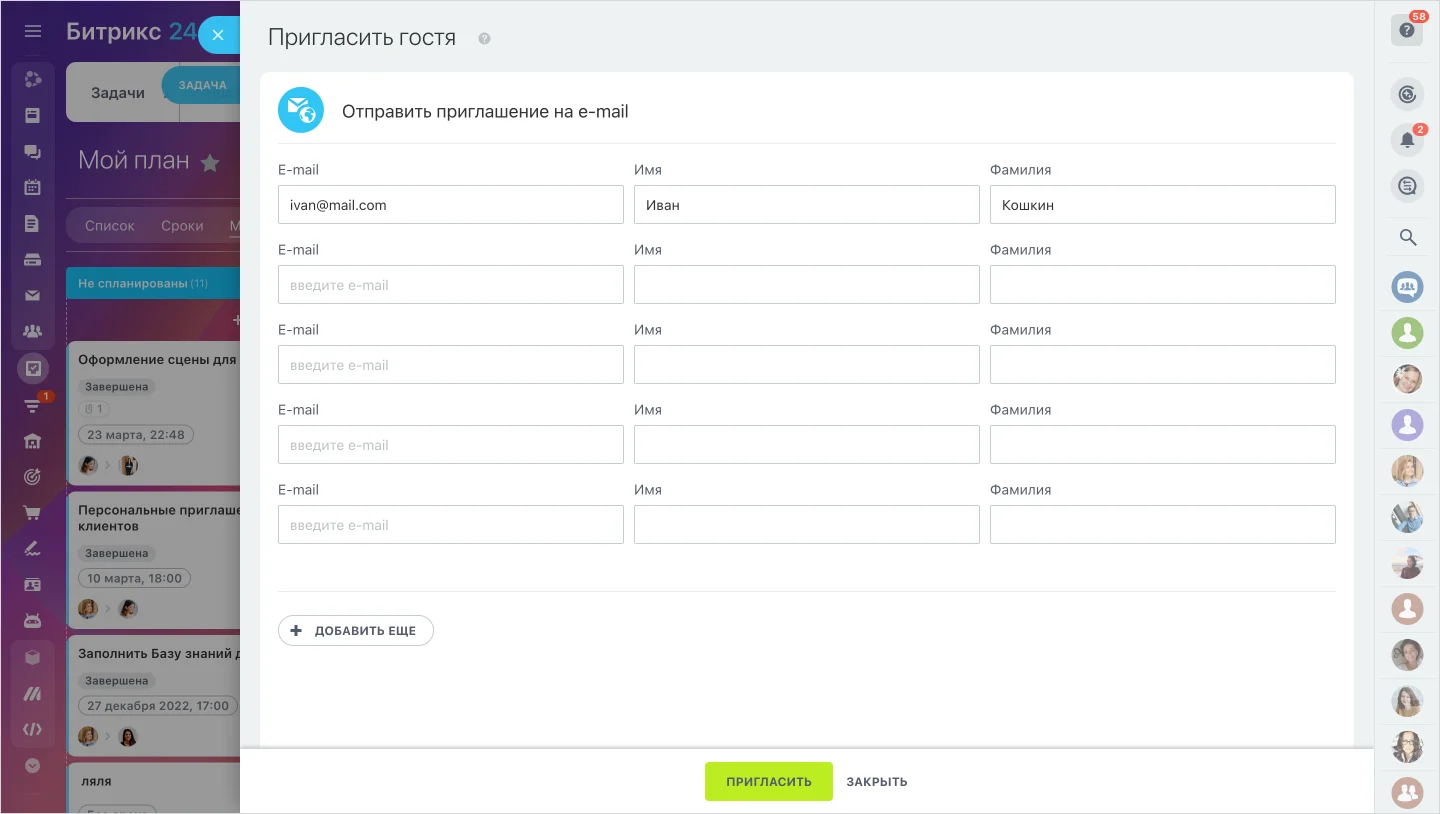Image resolution: width=1440 pixels, height=814 pixels.
Task: Star the Мой план favorite icon
Action: (210, 162)
